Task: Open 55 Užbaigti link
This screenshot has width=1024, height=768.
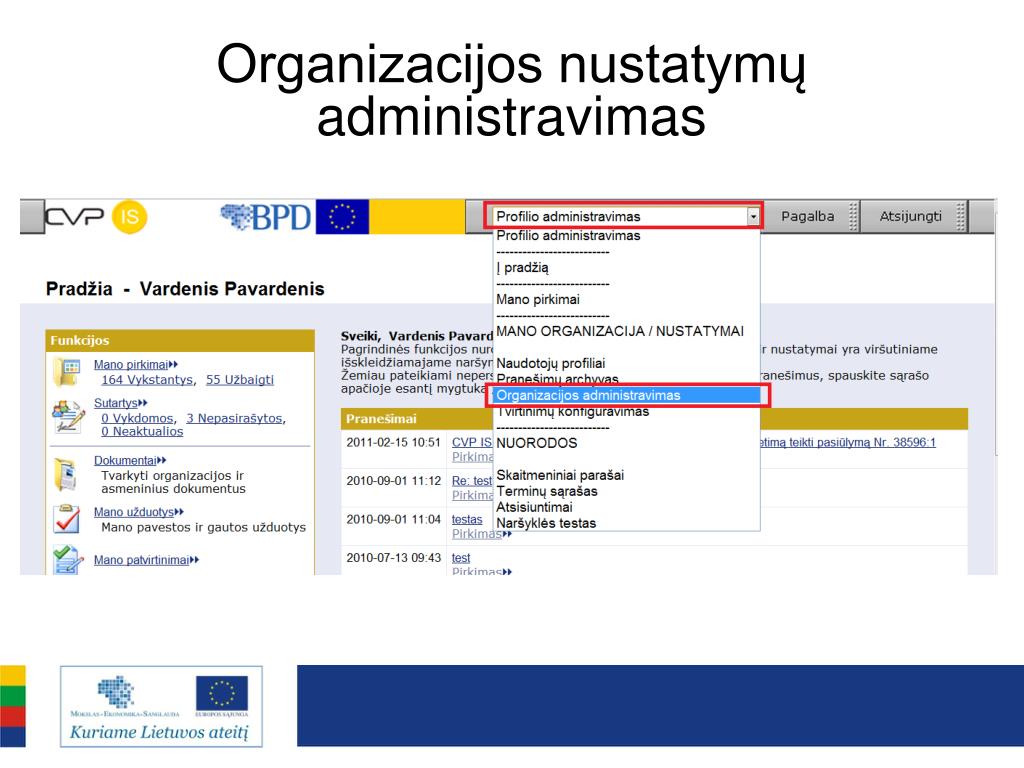Action: (240, 380)
